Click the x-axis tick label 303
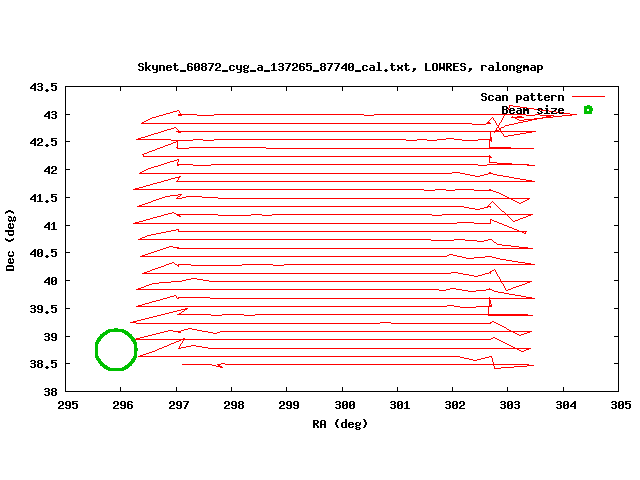640x480 pixels. point(510,405)
